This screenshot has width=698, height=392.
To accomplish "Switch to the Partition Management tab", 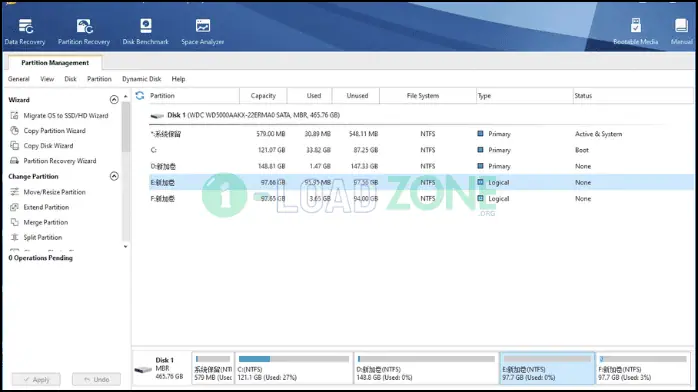I will pyautogui.click(x=55, y=63).
